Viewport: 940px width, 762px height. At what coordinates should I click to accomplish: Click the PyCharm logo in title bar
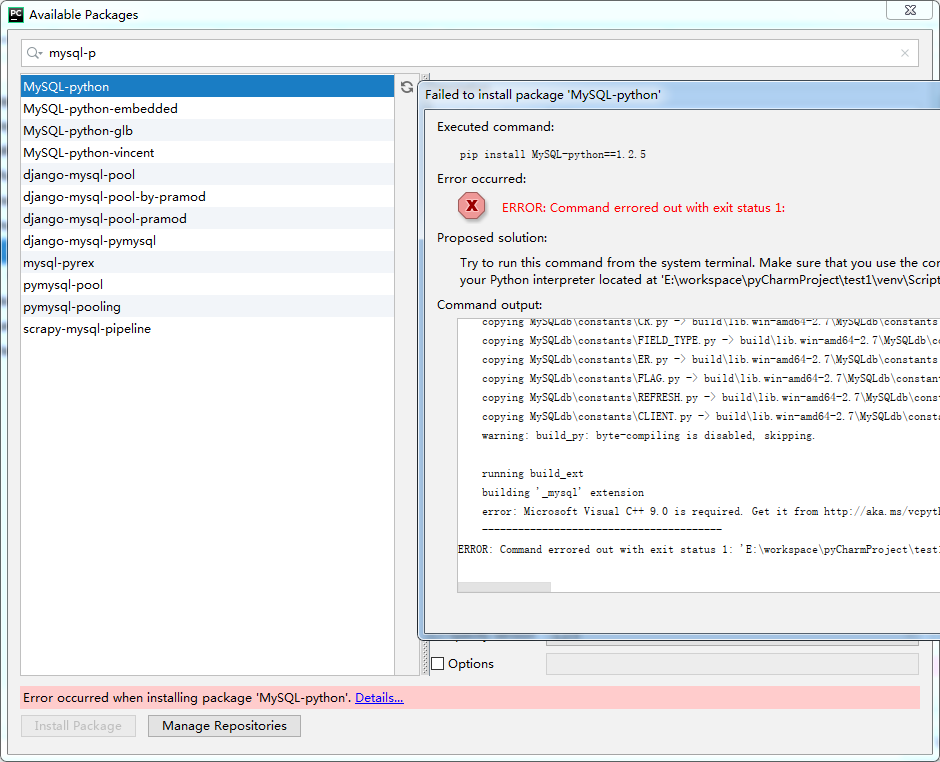point(16,14)
